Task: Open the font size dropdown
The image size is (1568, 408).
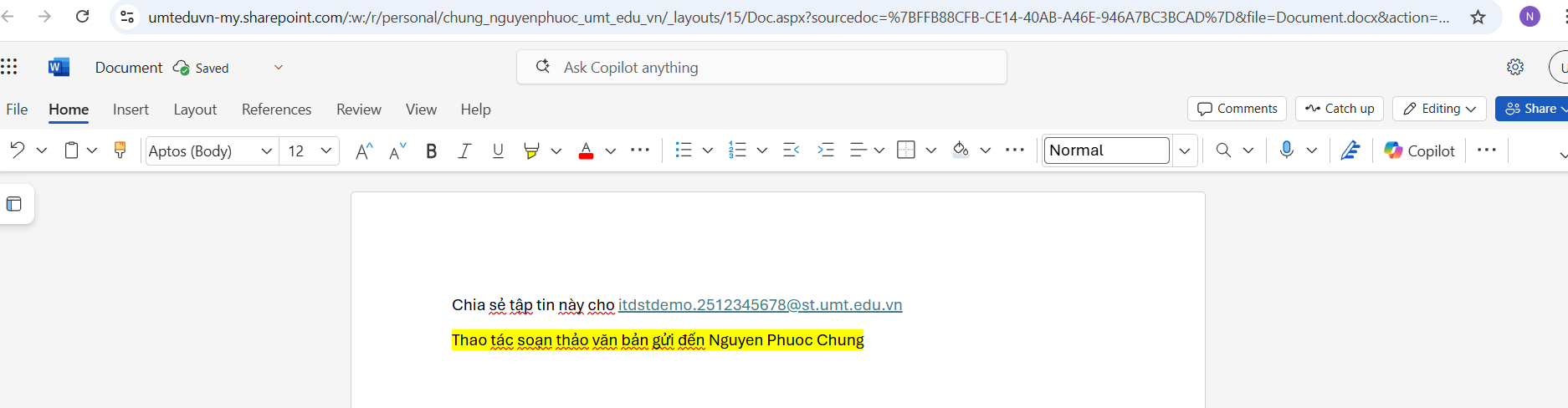Action: pyautogui.click(x=326, y=150)
